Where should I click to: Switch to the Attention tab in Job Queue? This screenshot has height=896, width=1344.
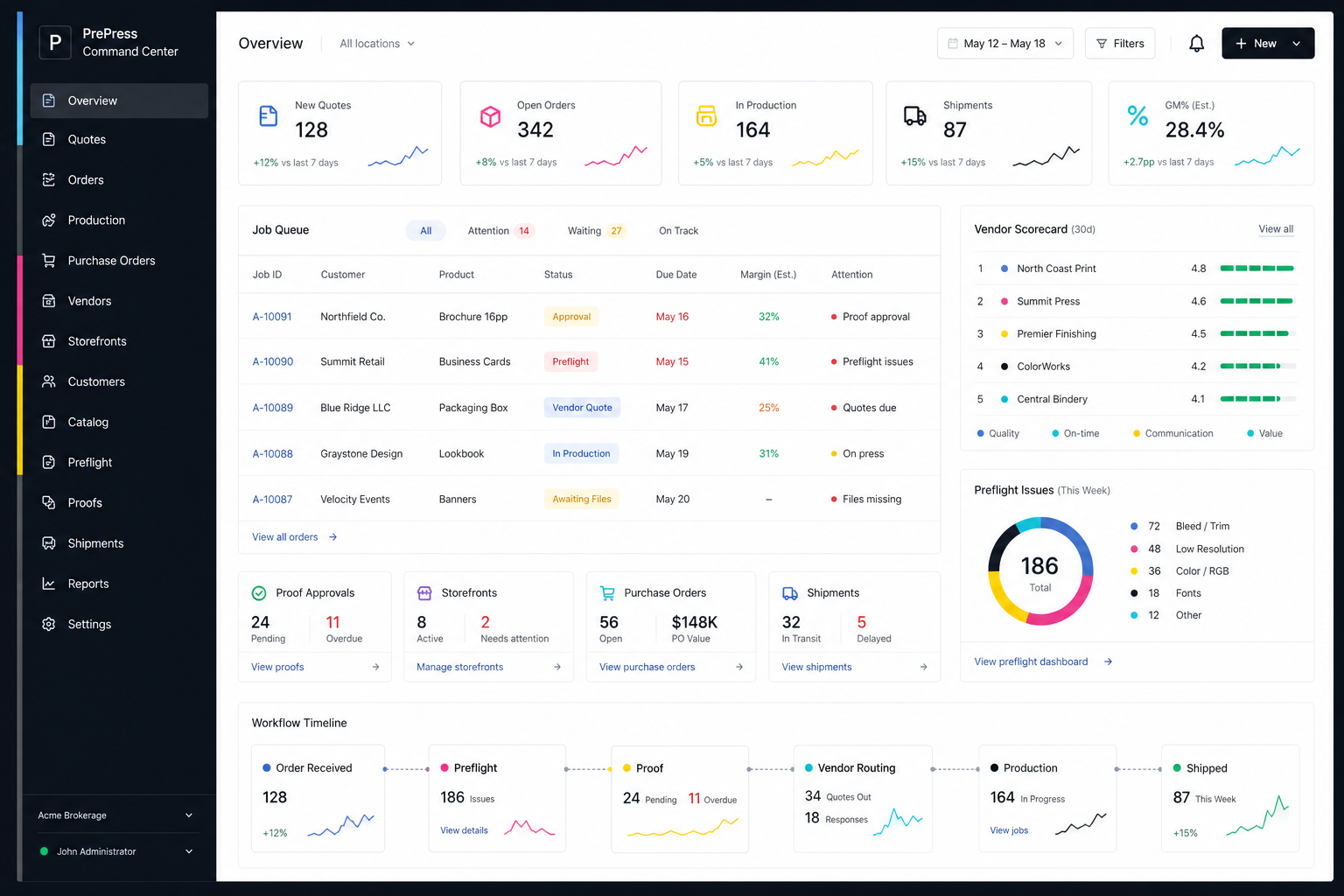pyautogui.click(x=500, y=231)
